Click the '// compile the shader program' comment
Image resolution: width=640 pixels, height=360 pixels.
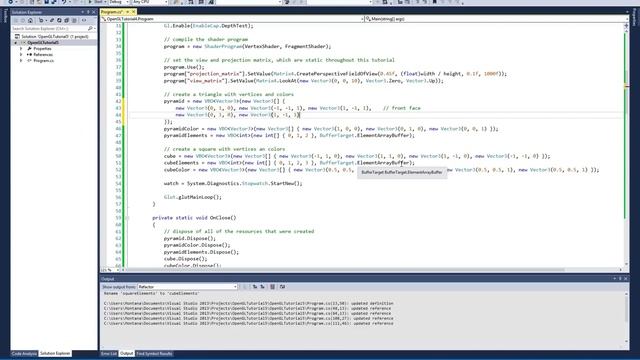click(x=206, y=40)
